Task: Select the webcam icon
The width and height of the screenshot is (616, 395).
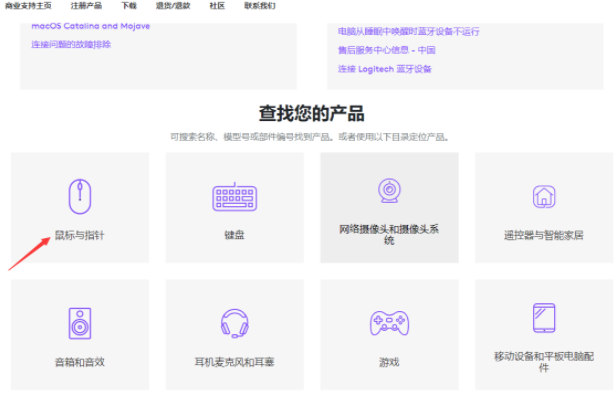Action: pyautogui.click(x=389, y=191)
